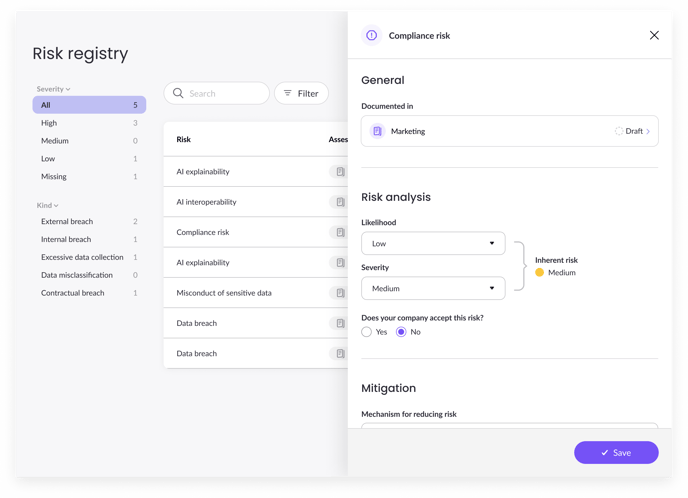Filter risks by Missing severity

pos(89,176)
